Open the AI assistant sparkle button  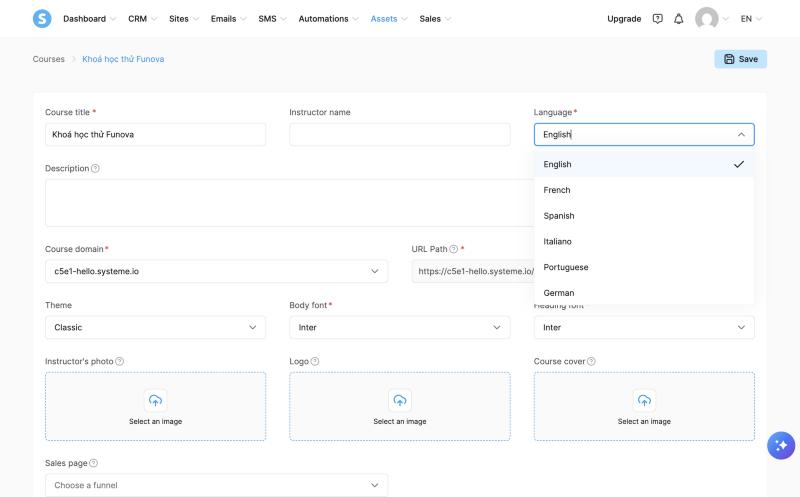(x=781, y=445)
